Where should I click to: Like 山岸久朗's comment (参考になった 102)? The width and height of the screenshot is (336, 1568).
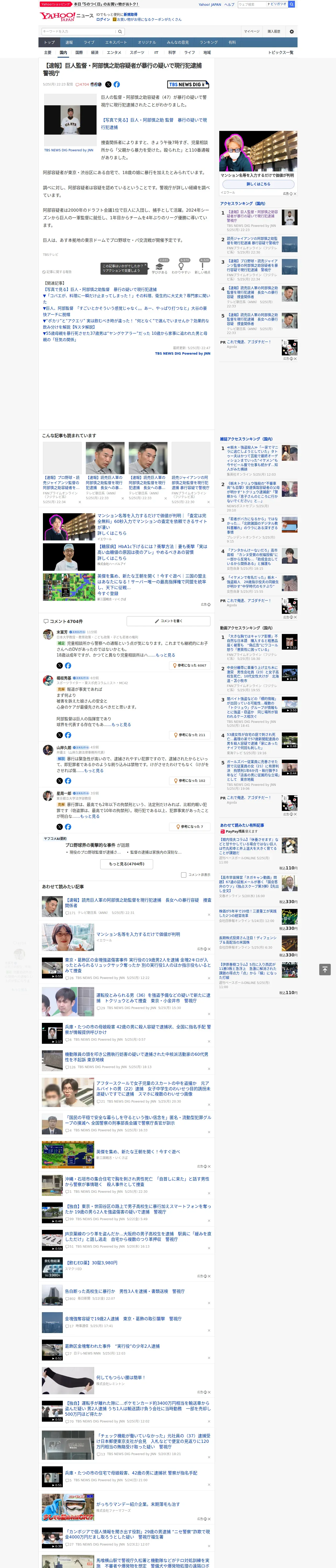tap(190, 780)
